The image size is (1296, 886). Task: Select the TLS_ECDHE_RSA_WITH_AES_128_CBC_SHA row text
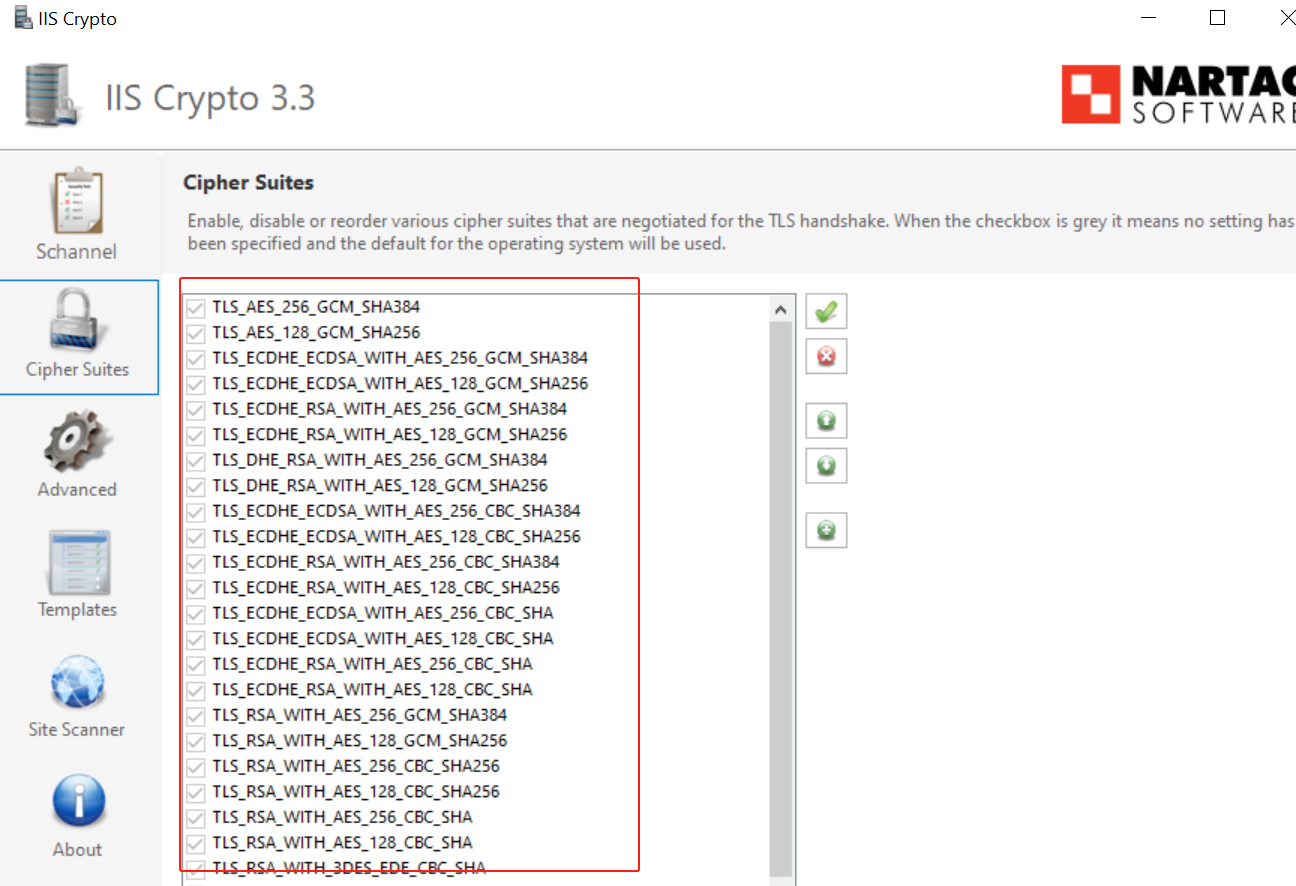tap(372, 689)
